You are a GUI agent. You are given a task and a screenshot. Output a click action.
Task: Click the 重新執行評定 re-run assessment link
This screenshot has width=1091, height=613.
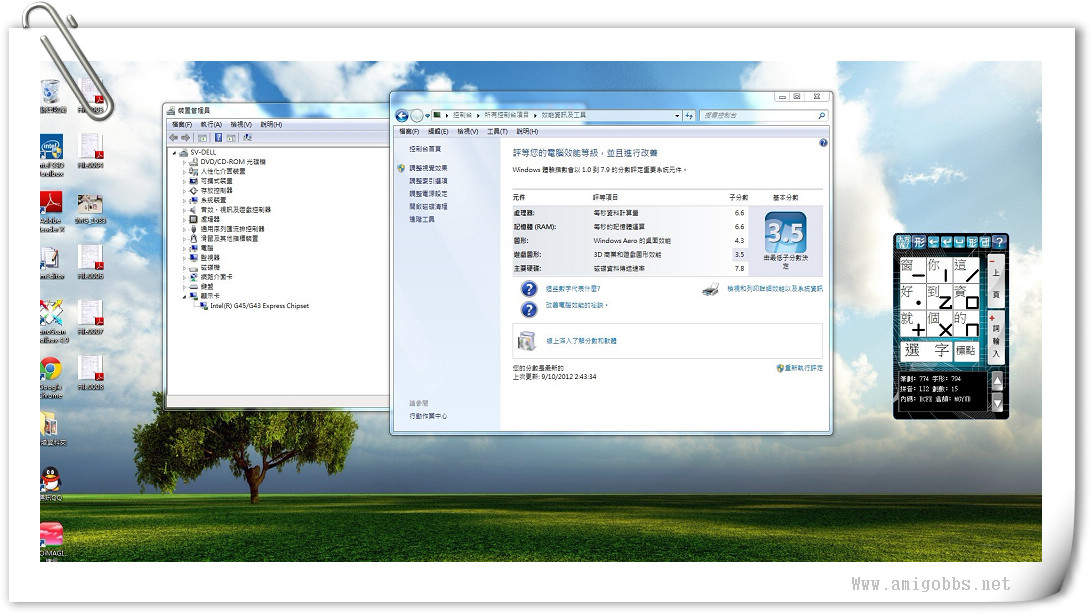[x=804, y=368]
